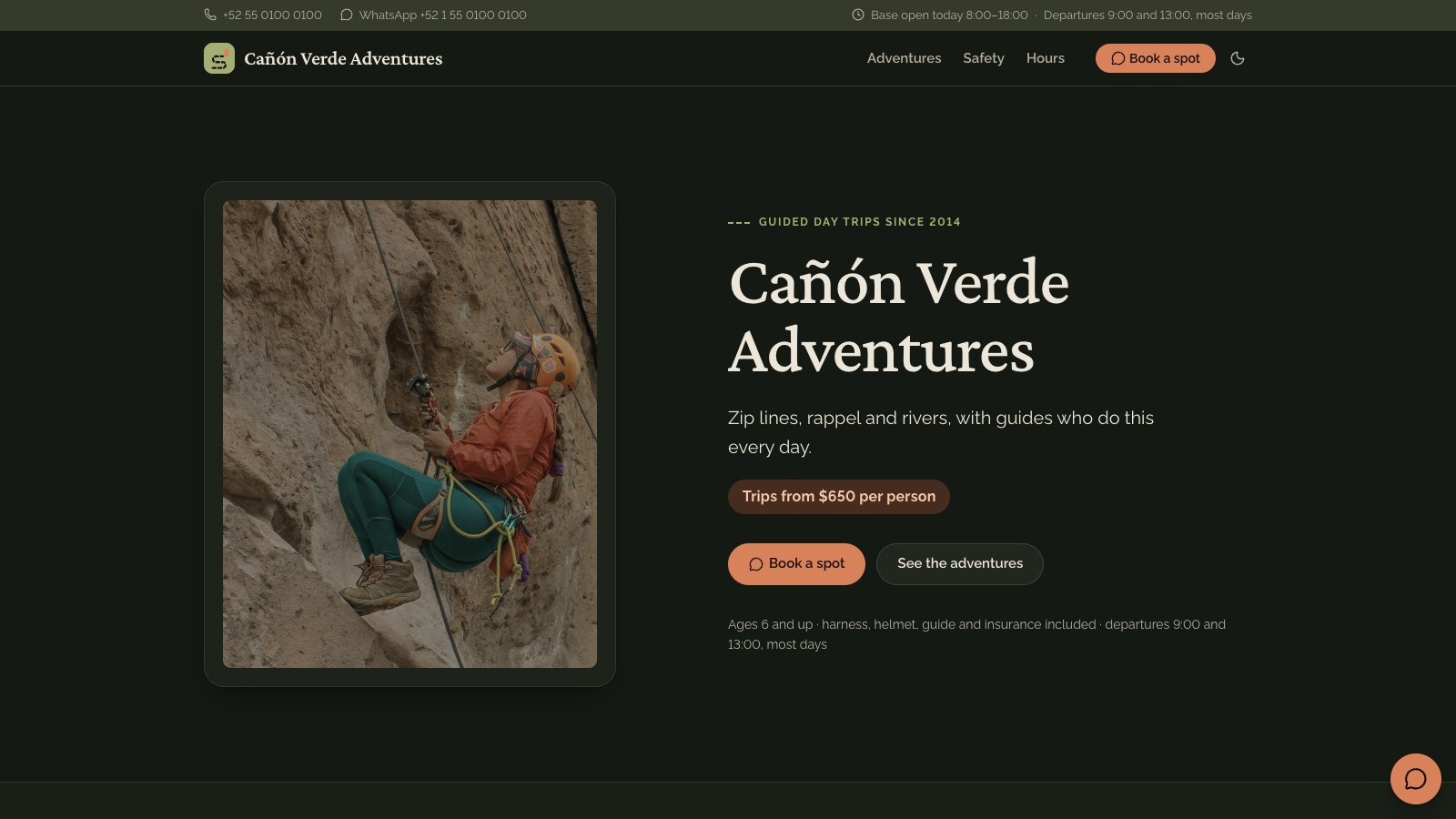
Task: Click the phone icon in the top bar
Action: (210, 15)
